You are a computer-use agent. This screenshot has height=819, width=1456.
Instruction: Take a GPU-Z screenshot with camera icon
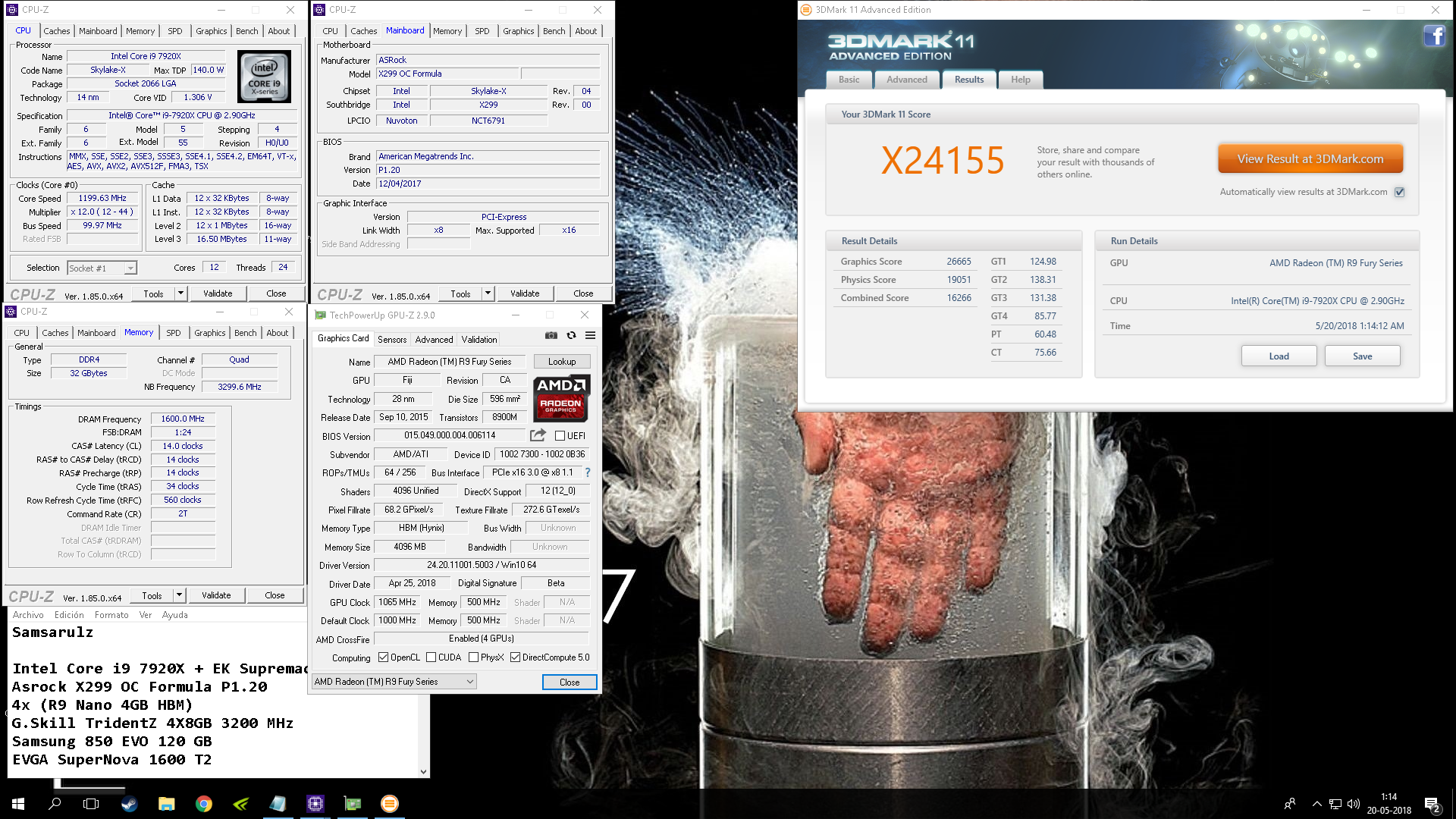pos(551,335)
